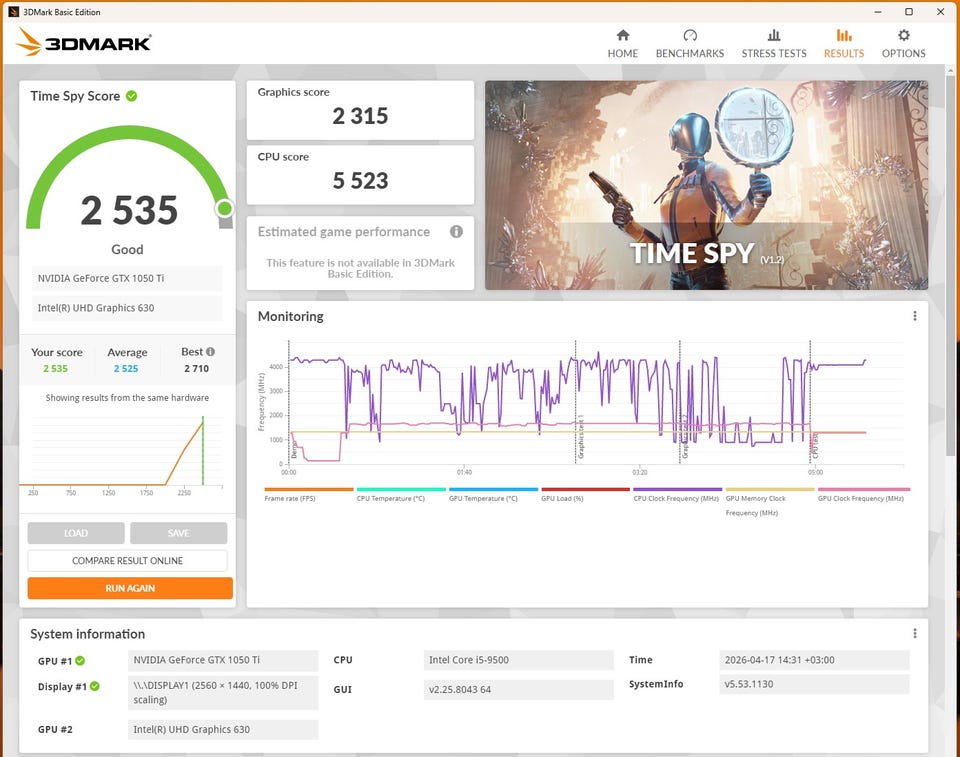Click the Intel Core i5-9500 CPU field
Image resolution: width=960 pixels, height=757 pixels.
tap(519, 660)
